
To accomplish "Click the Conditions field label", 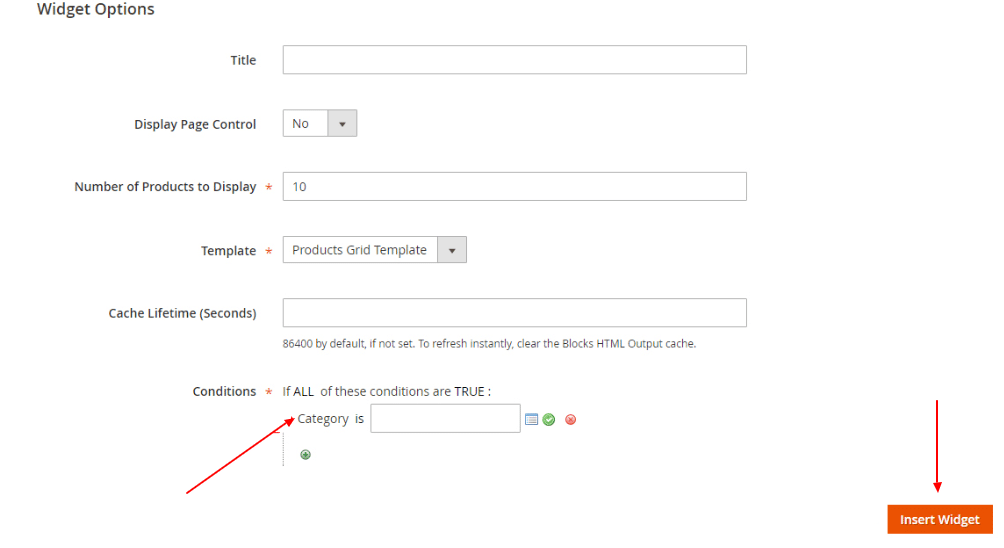I will pyautogui.click(x=224, y=392).
